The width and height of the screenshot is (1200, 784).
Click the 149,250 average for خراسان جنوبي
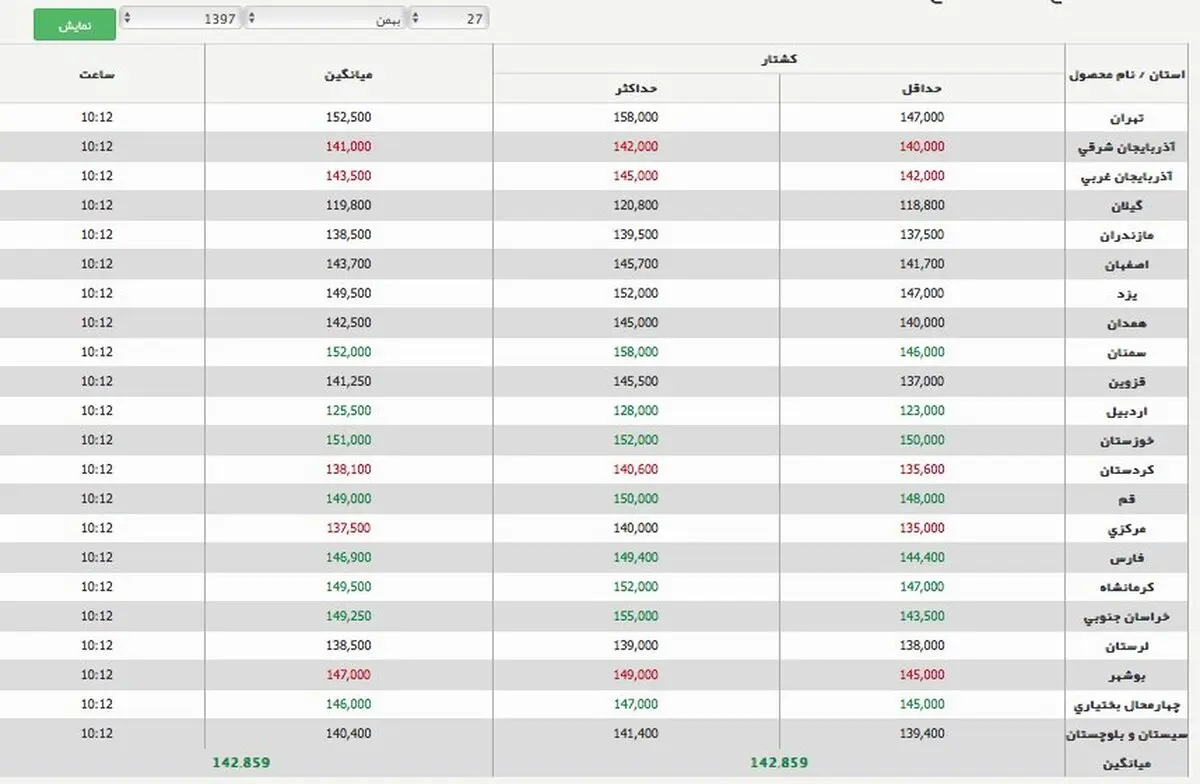pos(349,616)
